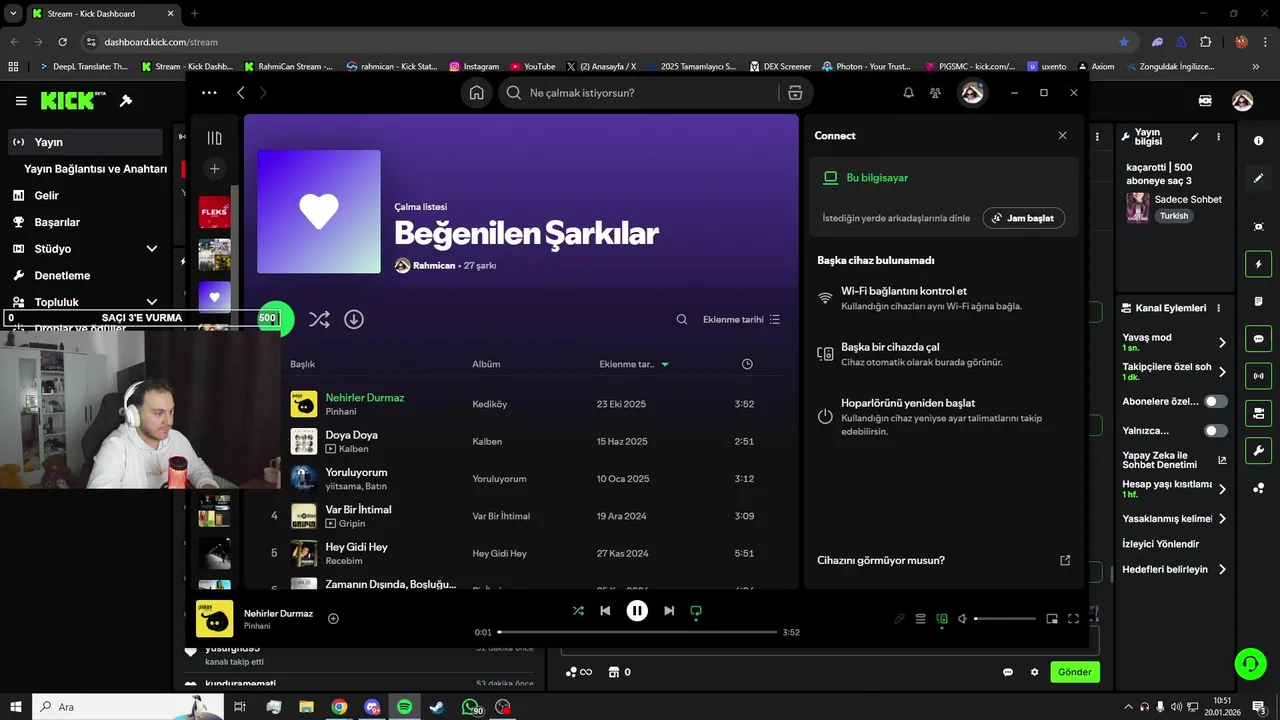Open Eklenme tarihi sort dropdown

point(741,319)
